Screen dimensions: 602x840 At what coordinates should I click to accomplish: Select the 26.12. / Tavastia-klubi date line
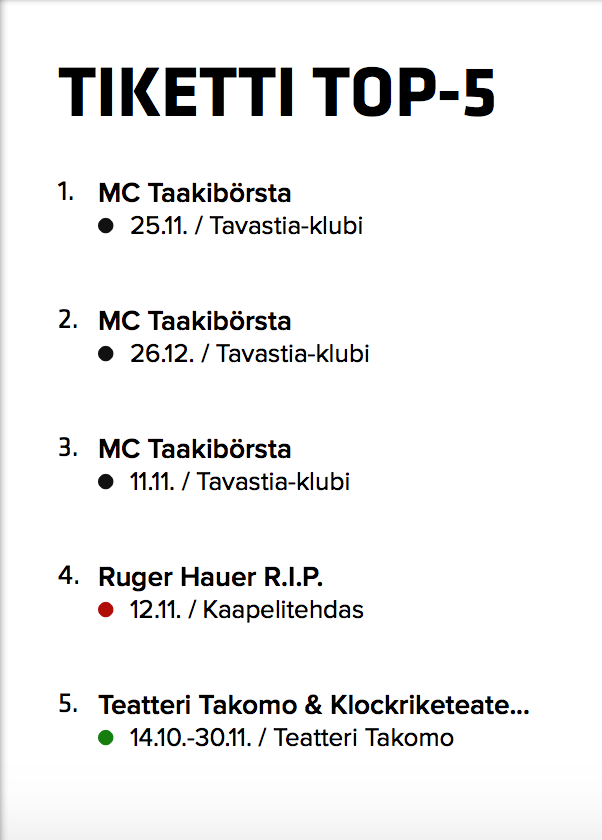click(x=249, y=354)
